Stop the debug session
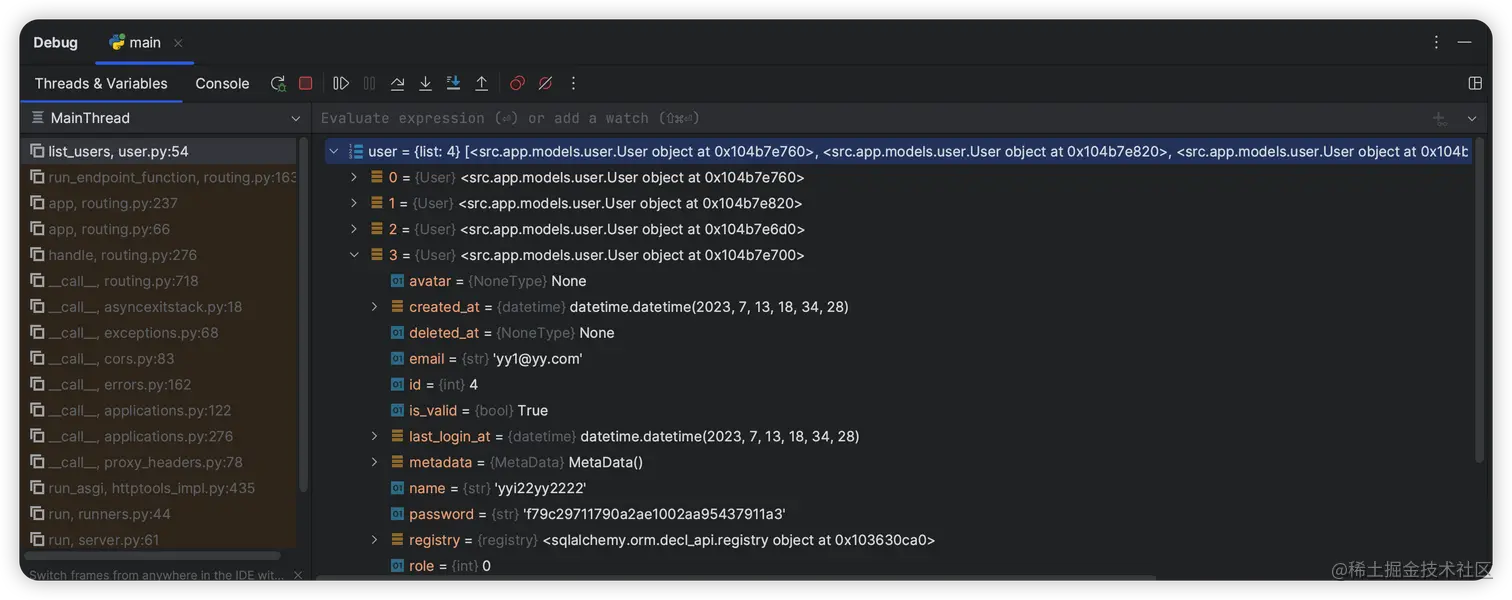Viewport: 1512px width, 600px height. pyautogui.click(x=306, y=84)
